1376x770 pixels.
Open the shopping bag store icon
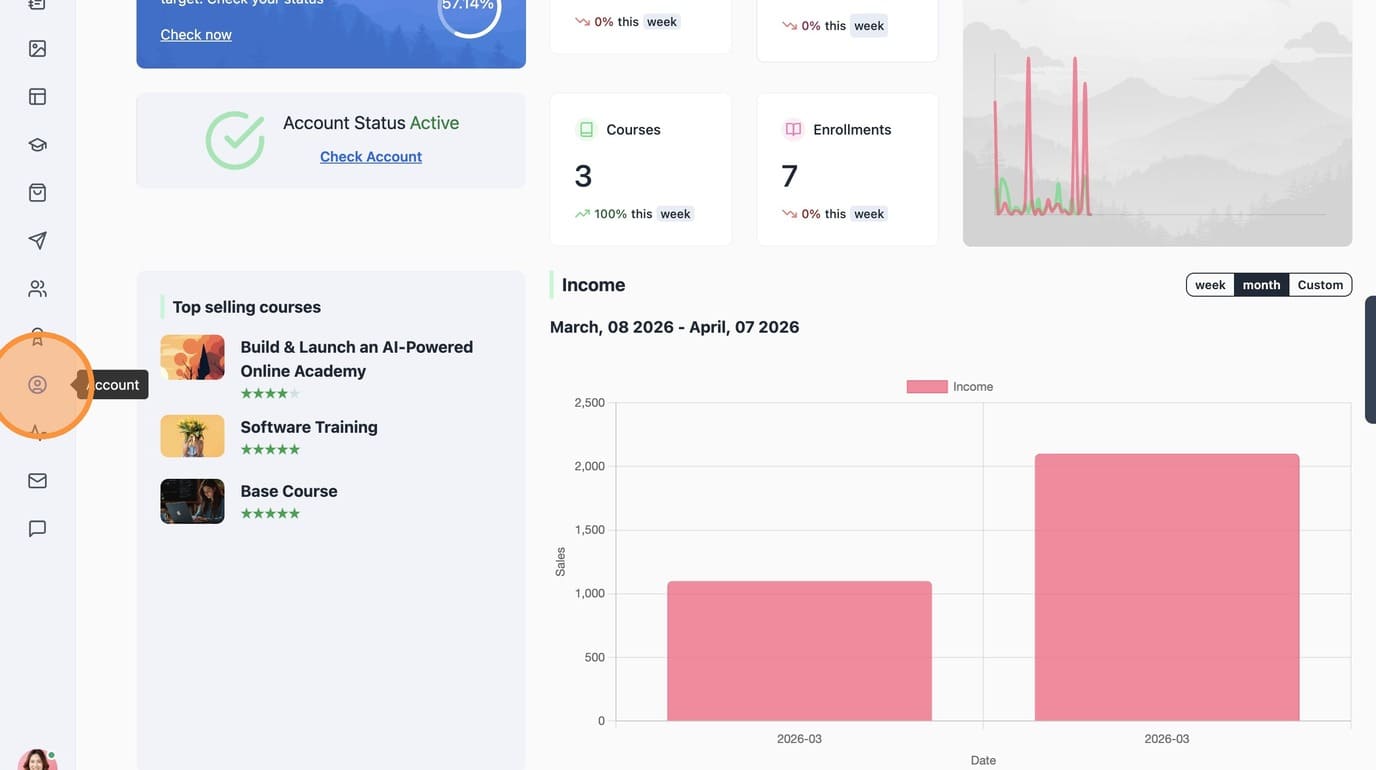(x=37, y=192)
